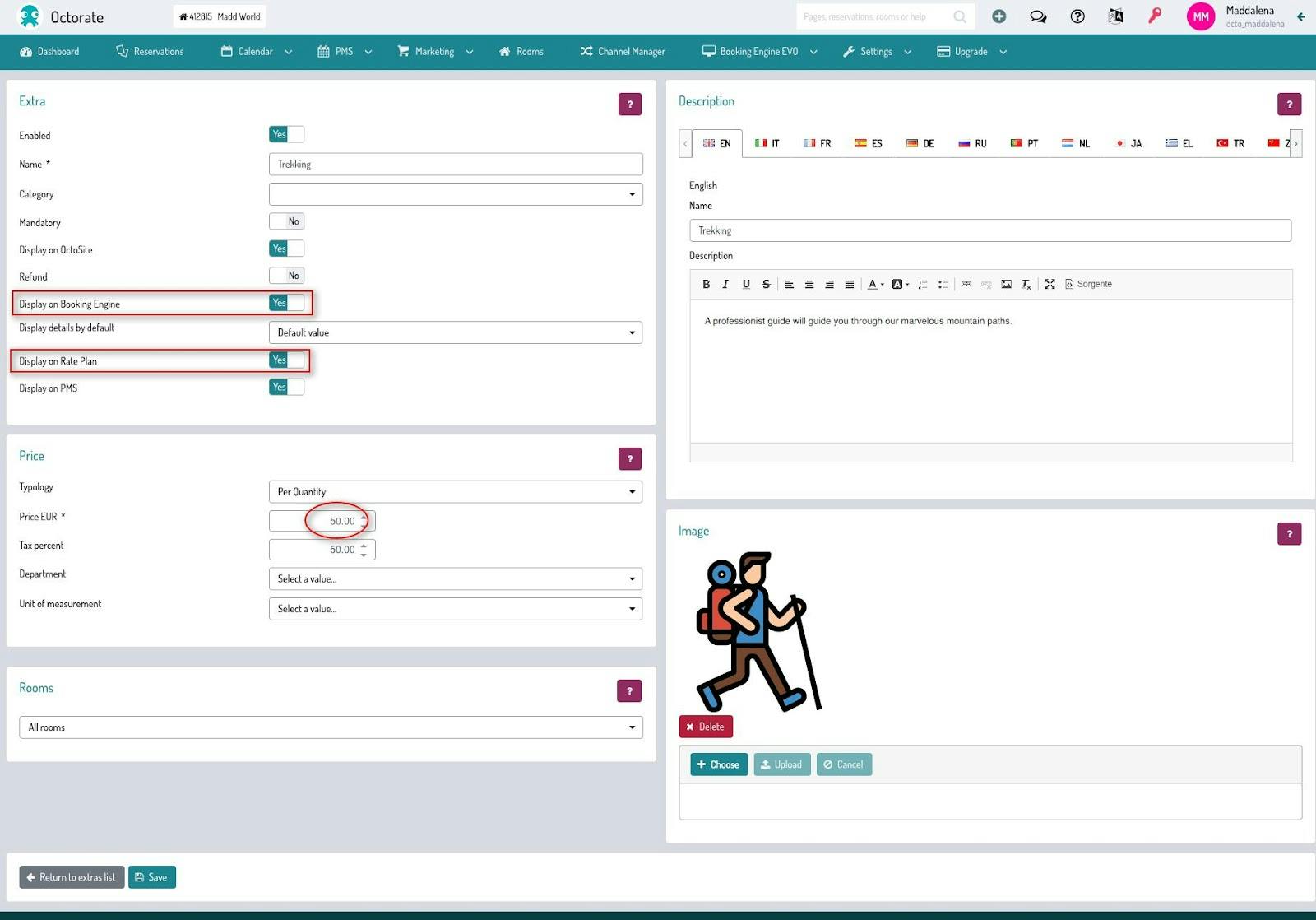
Task: Toggle Display on OctoSite switch
Action: [x=286, y=249]
